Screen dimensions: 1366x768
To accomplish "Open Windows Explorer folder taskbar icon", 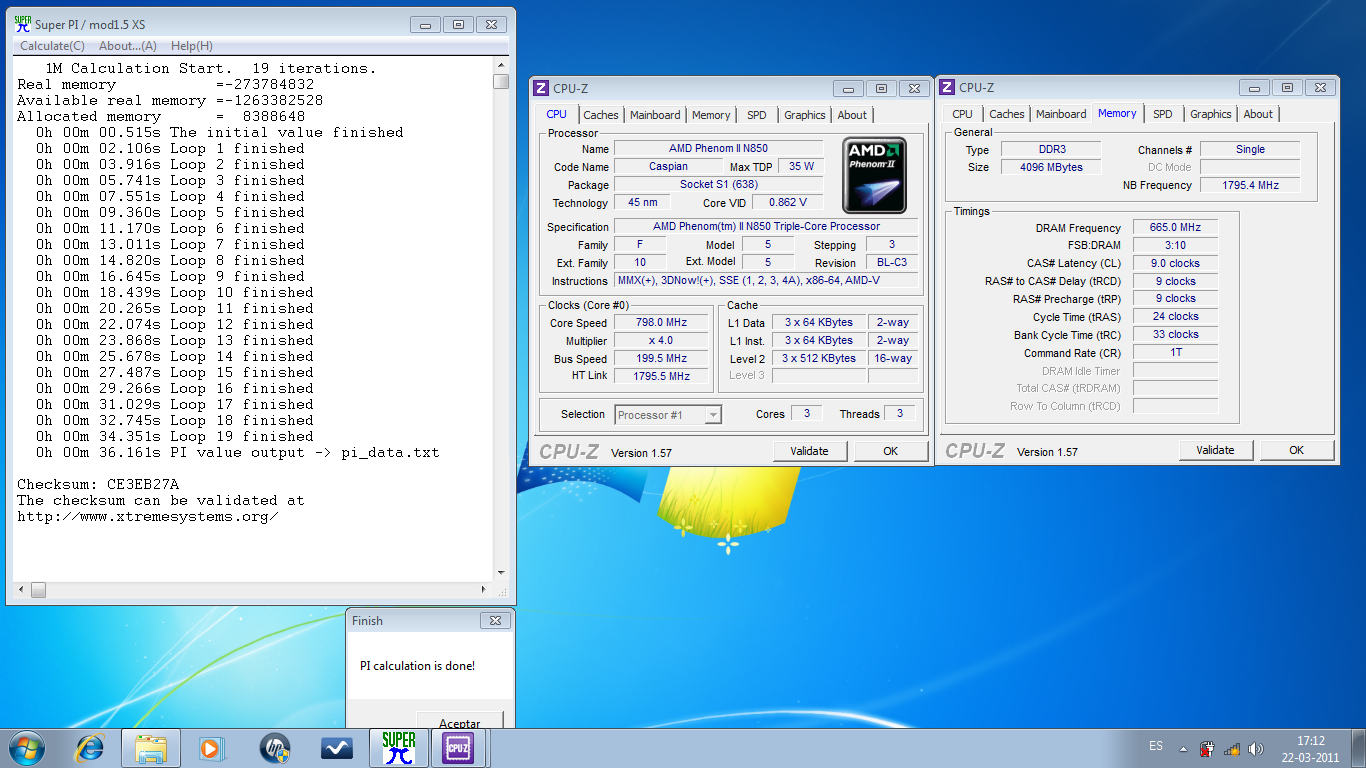I will pos(150,747).
